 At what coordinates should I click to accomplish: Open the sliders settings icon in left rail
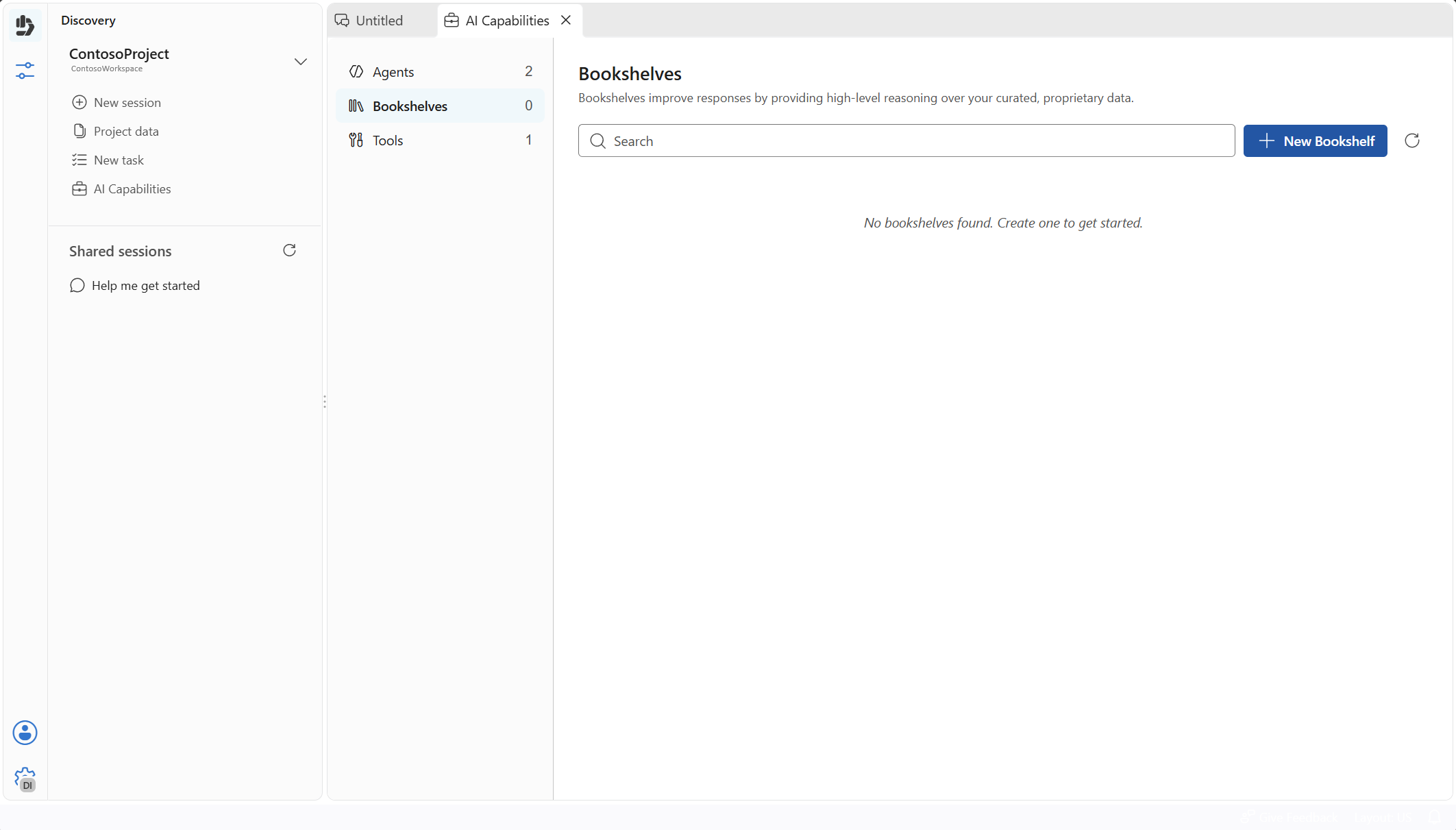pos(25,71)
